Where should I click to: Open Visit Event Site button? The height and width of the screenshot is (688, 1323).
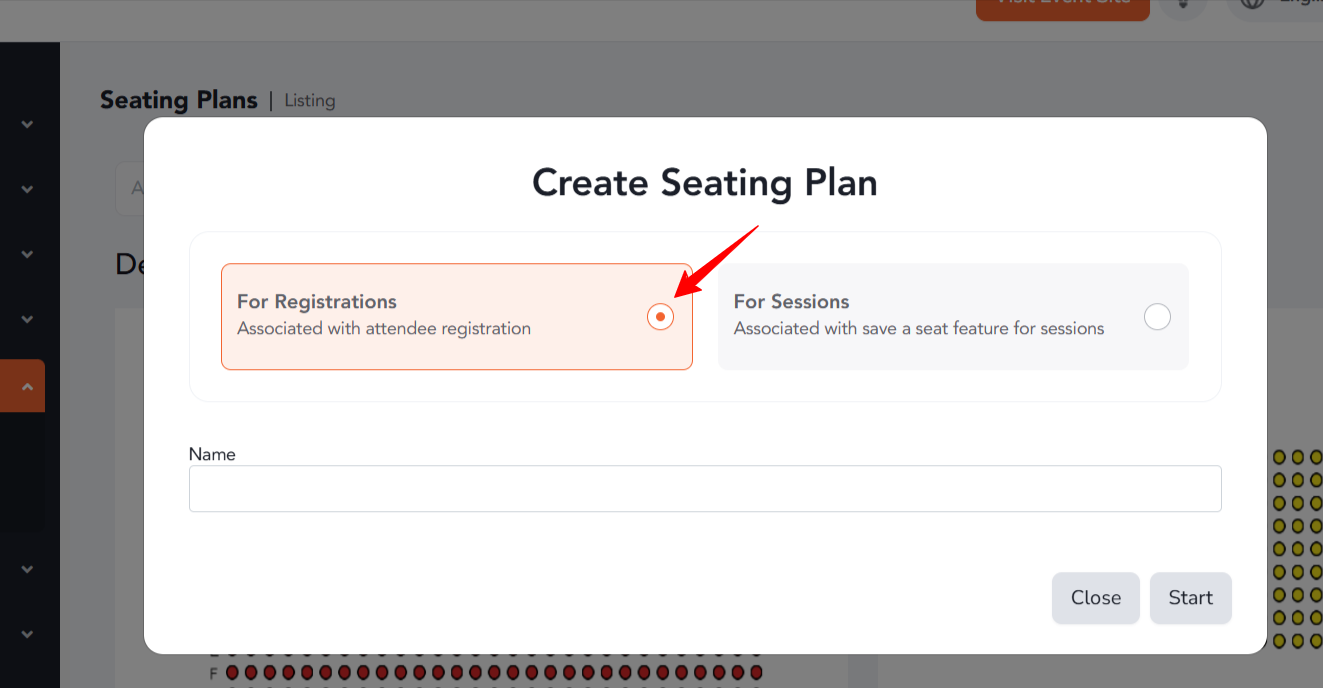click(1062, 7)
